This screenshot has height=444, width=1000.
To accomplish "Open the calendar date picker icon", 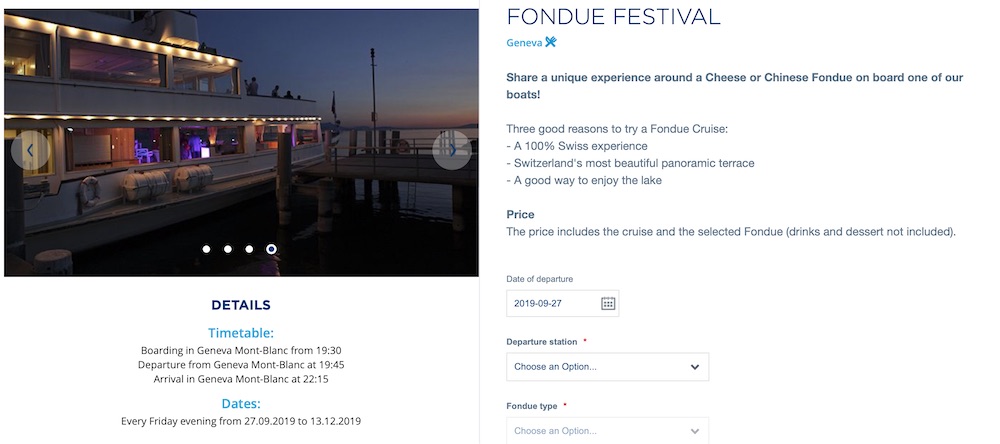I will coord(608,303).
